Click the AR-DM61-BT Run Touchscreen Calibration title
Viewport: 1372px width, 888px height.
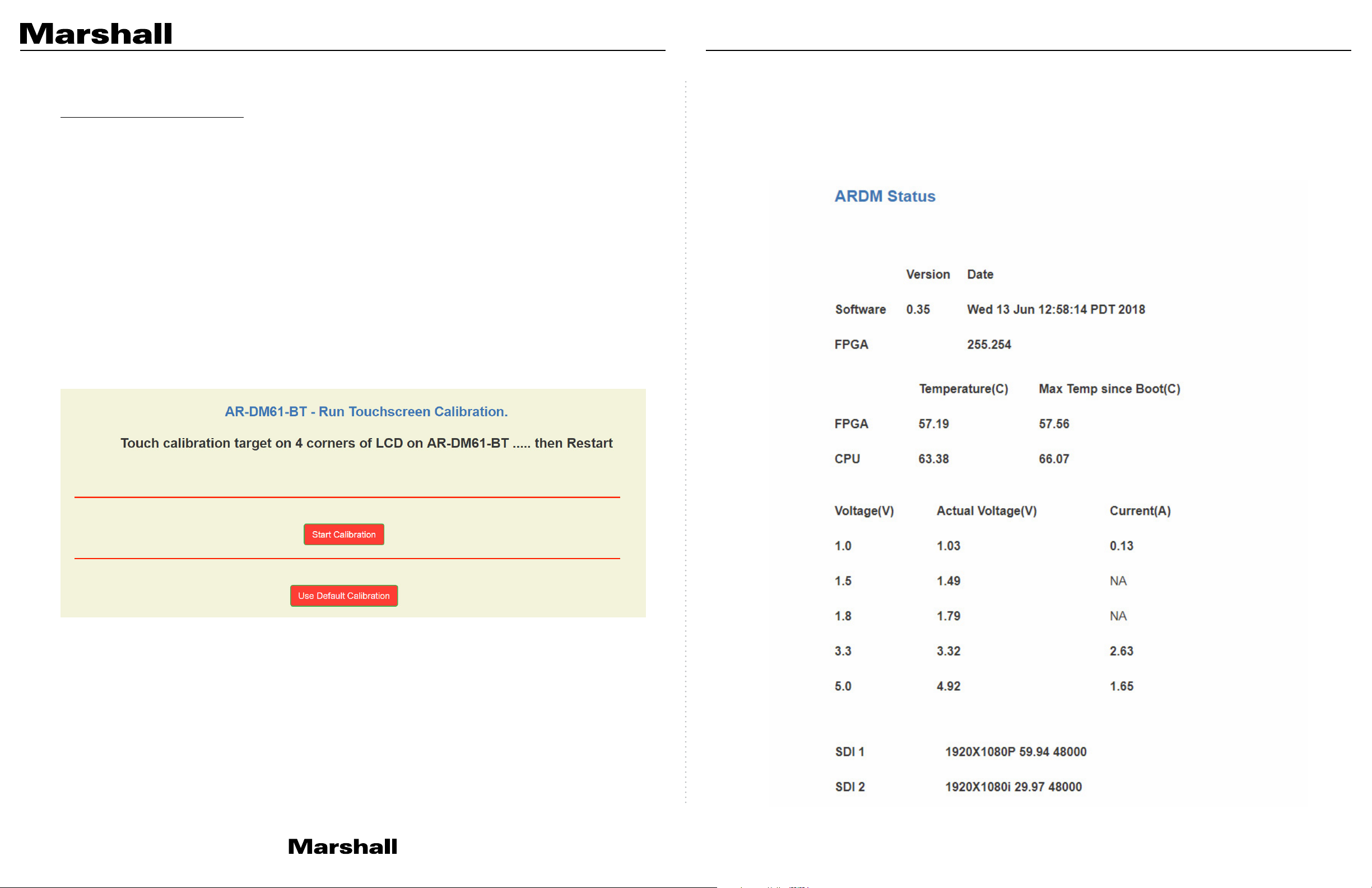366,411
